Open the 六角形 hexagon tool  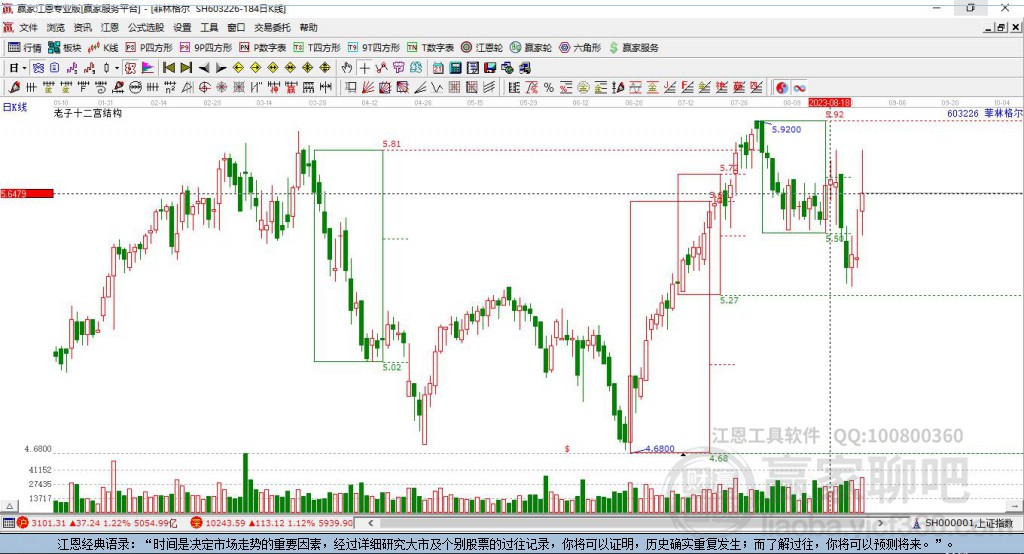point(580,48)
